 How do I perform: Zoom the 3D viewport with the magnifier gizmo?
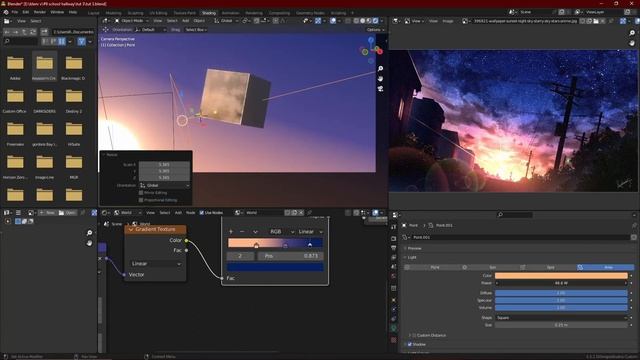point(380,69)
